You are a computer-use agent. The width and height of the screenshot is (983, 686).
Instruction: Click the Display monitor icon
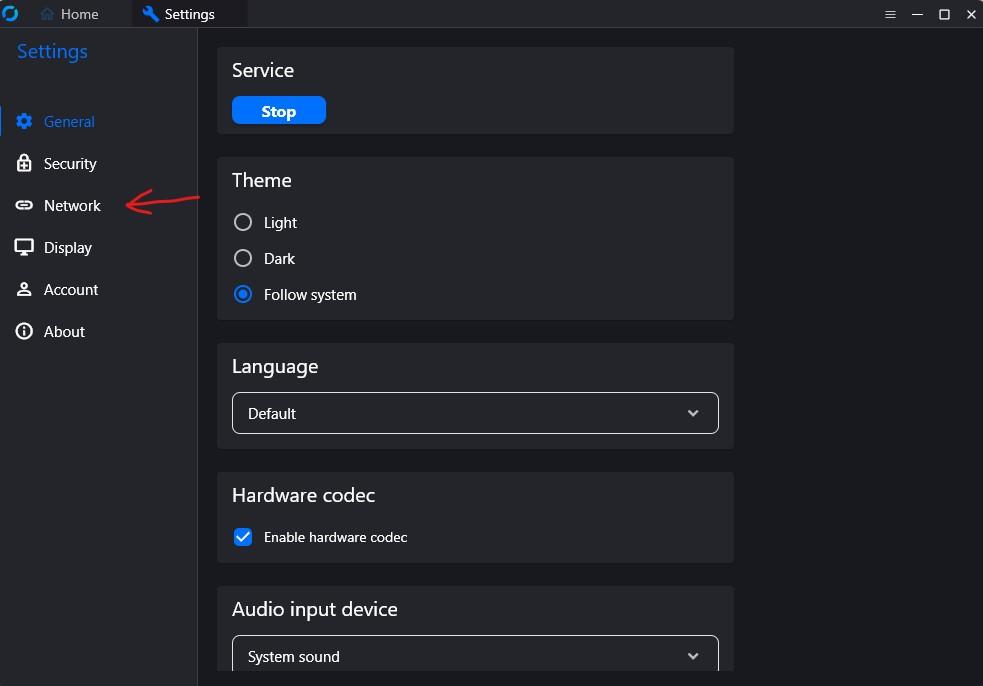point(24,247)
